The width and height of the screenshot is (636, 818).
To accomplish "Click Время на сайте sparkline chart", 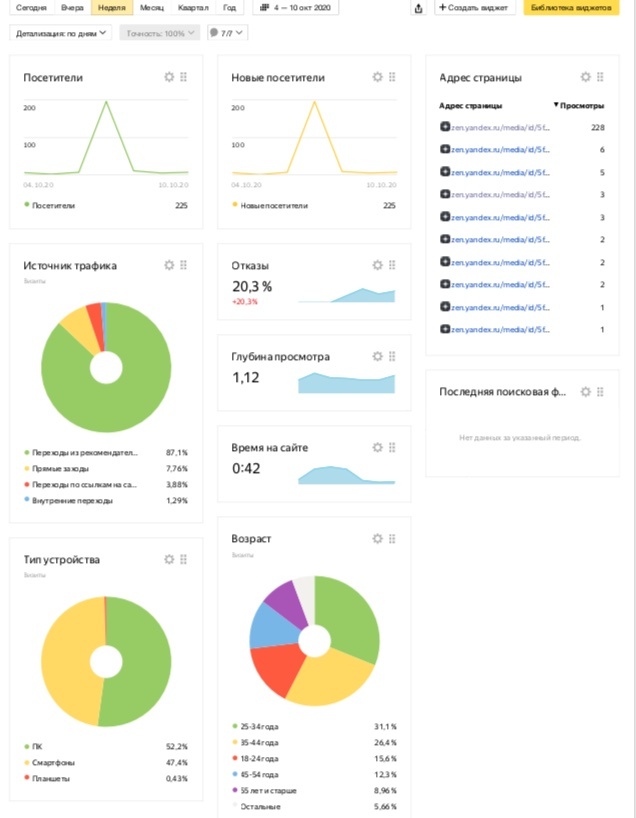I will pos(346,475).
